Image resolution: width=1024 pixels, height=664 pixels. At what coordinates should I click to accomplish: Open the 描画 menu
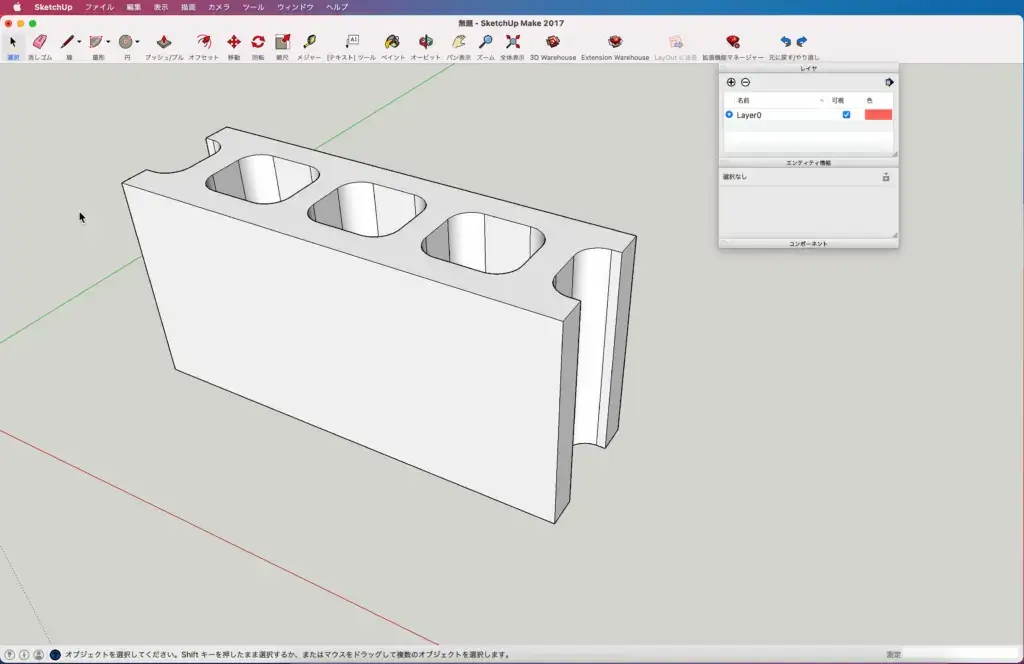tap(188, 7)
